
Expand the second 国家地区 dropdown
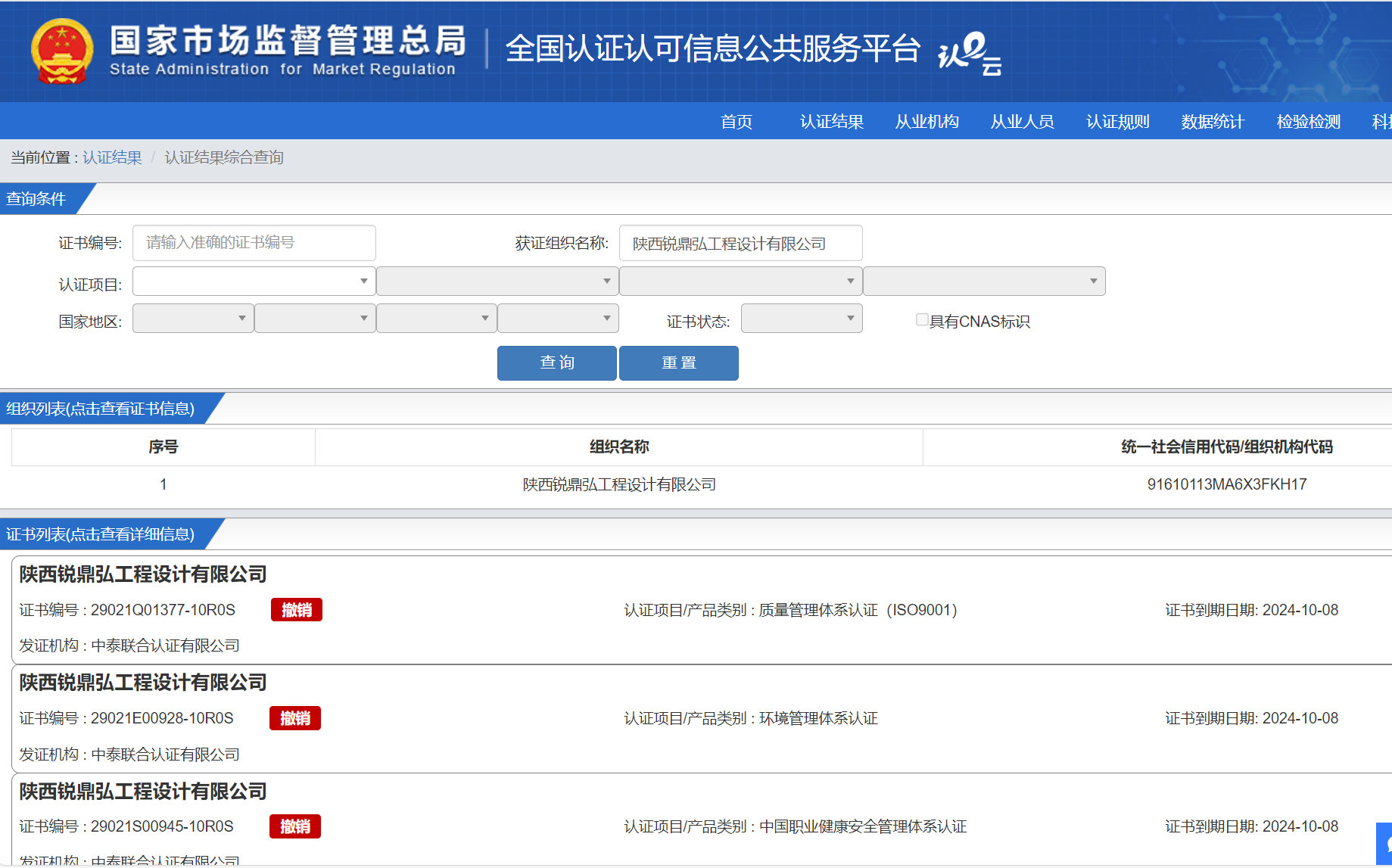point(315,318)
